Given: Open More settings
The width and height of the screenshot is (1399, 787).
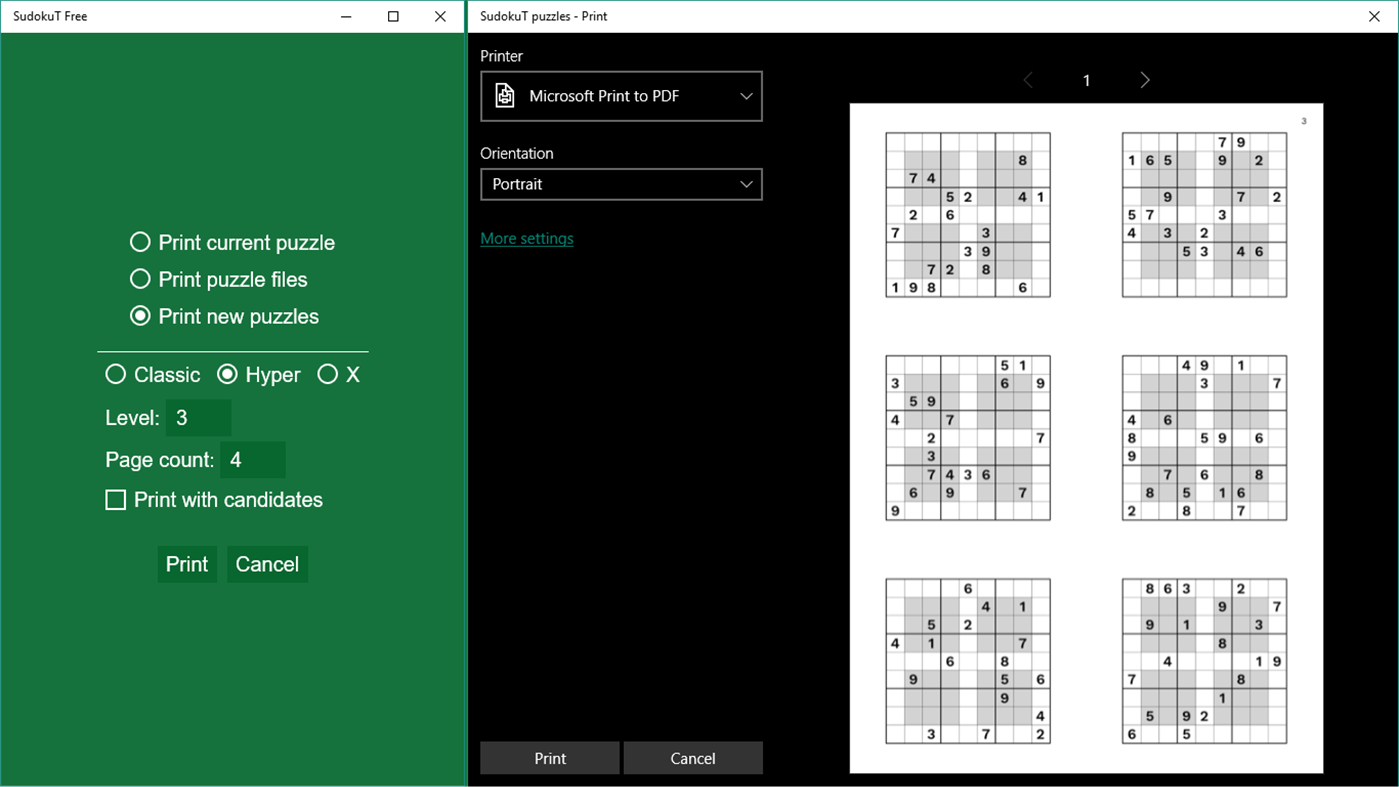Looking at the screenshot, I should point(527,238).
